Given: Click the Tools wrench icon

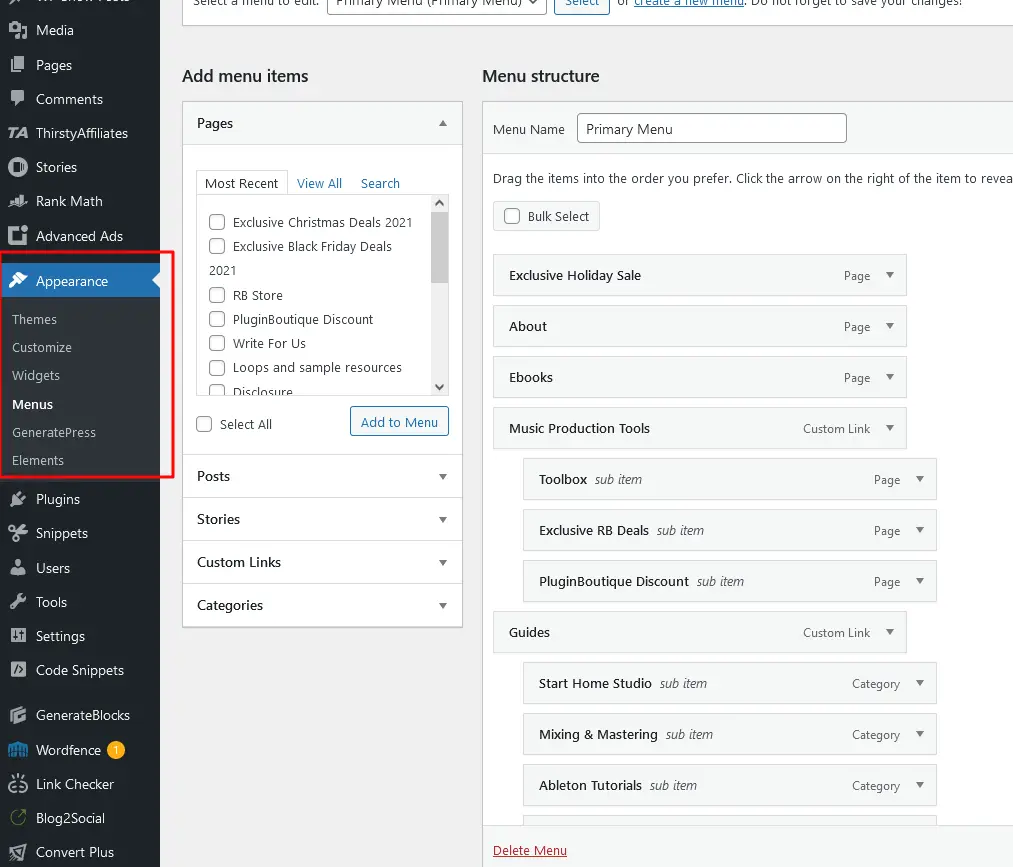Looking at the screenshot, I should (17, 602).
